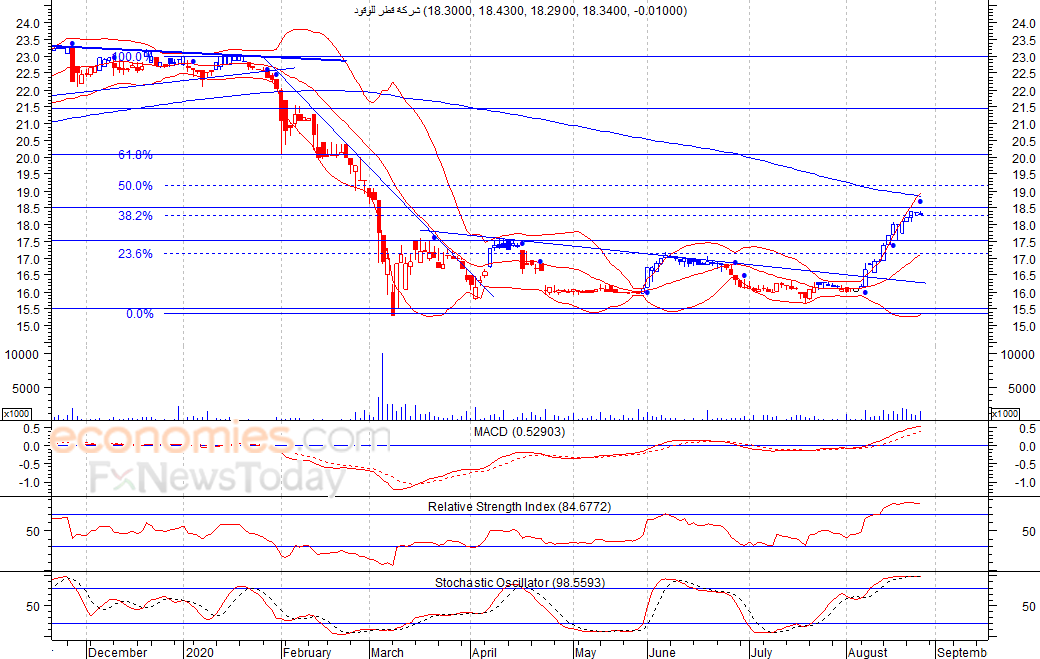Click the June label on time axis
Image resolution: width=1040 pixels, height=659 pixels.
click(x=662, y=652)
